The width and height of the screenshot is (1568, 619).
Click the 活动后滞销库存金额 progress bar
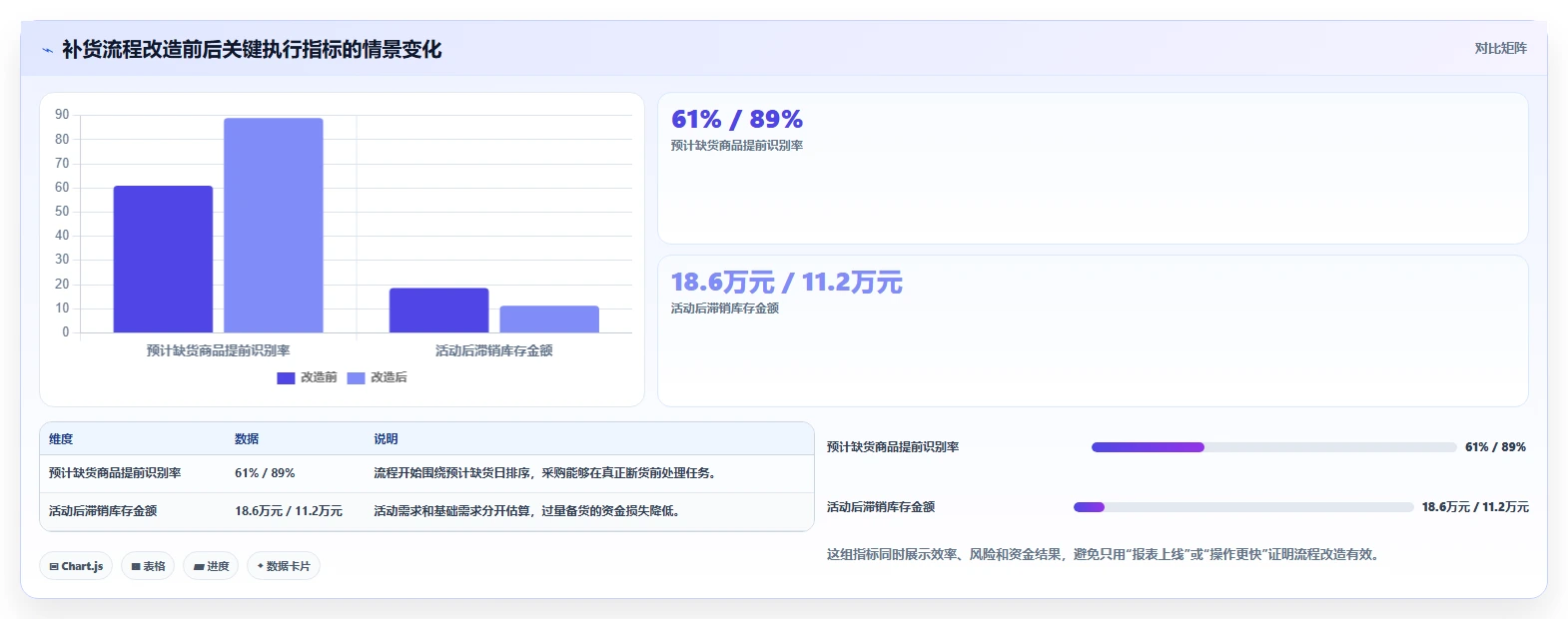tap(1243, 507)
